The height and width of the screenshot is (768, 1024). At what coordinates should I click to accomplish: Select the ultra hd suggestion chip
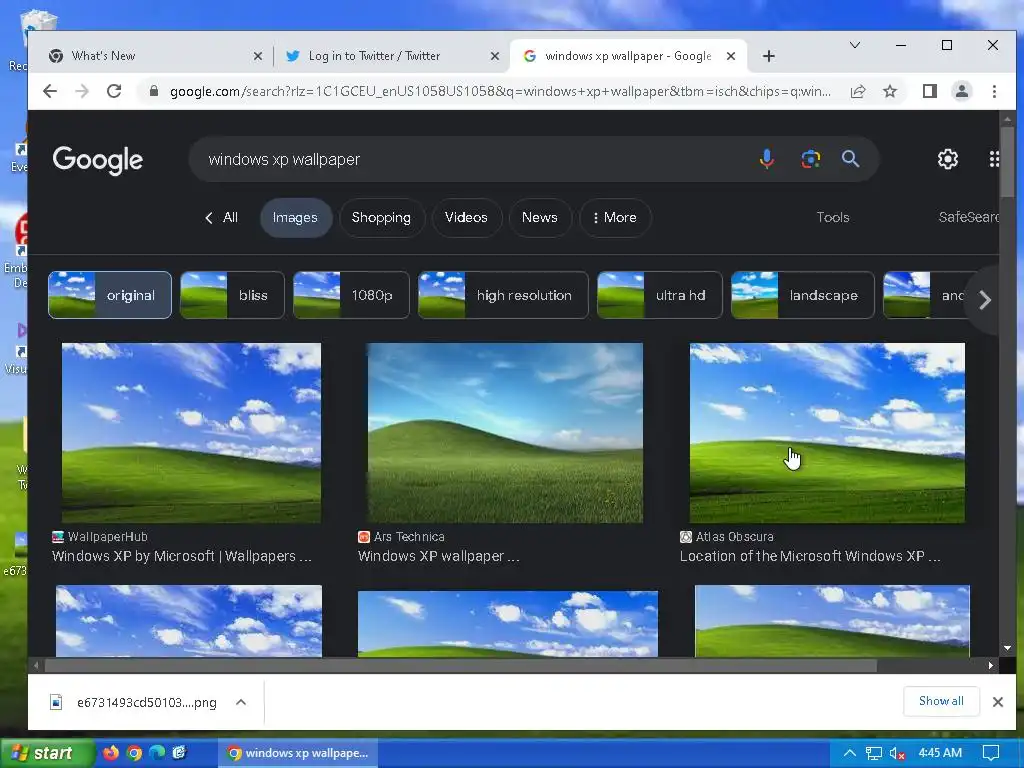coord(660,295)
